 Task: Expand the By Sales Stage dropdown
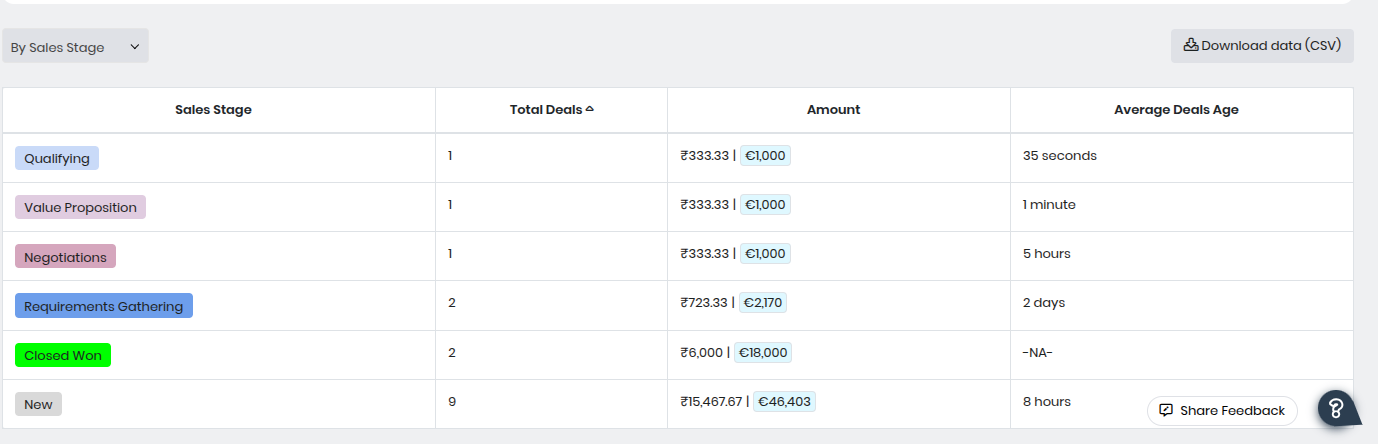(x=75, y=46)
